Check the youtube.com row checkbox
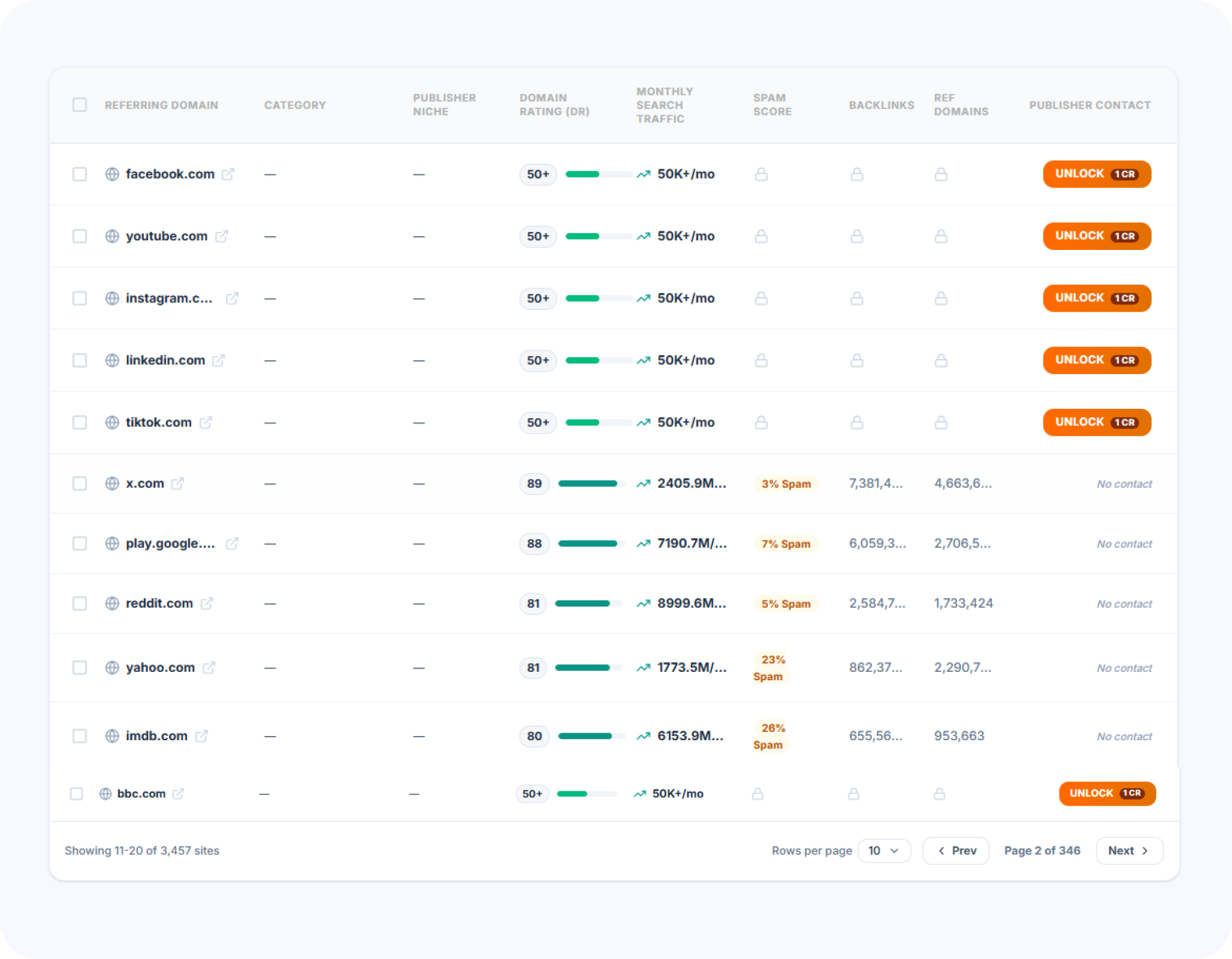The height and width of the screenshot is (959, 1232). tap(80, 236)
